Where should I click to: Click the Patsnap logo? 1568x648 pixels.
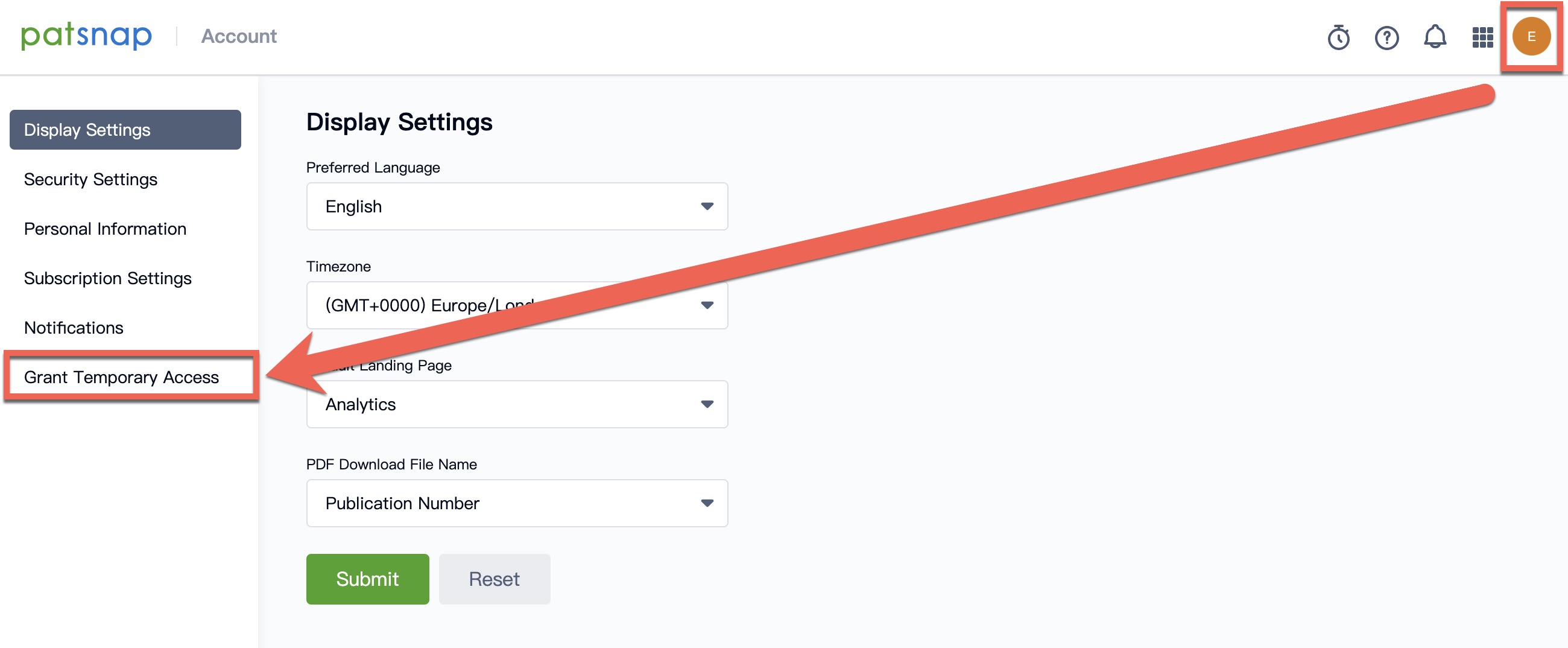click(86, 36)
